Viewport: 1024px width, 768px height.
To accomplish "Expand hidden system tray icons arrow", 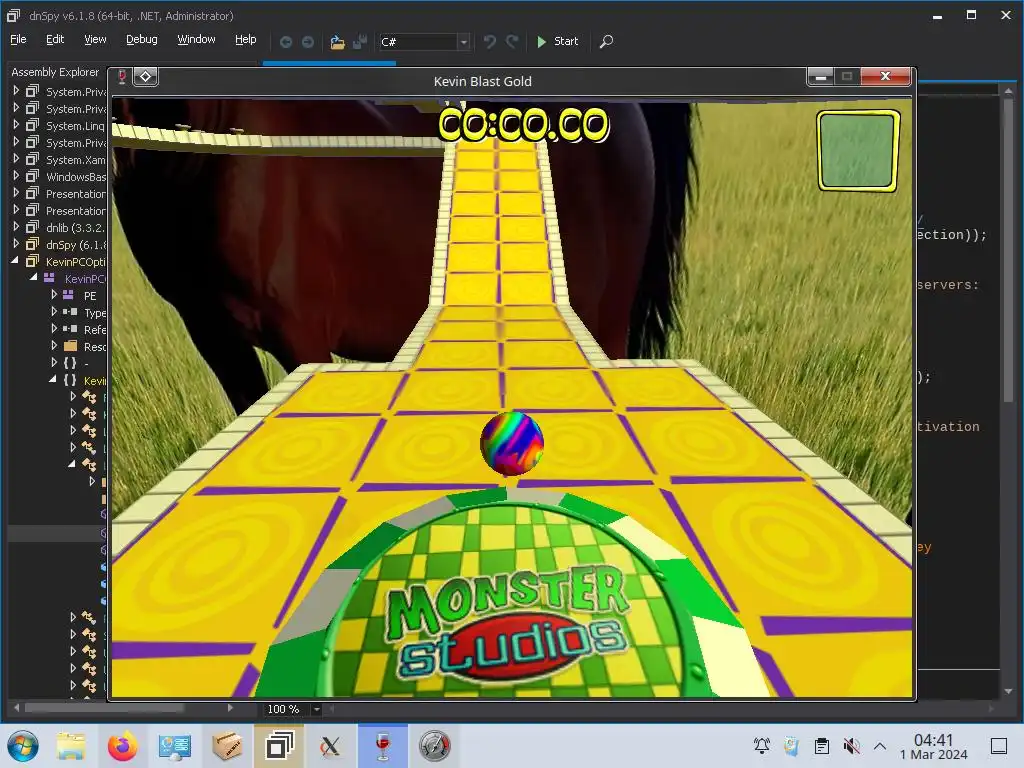I will pos(880,746).
